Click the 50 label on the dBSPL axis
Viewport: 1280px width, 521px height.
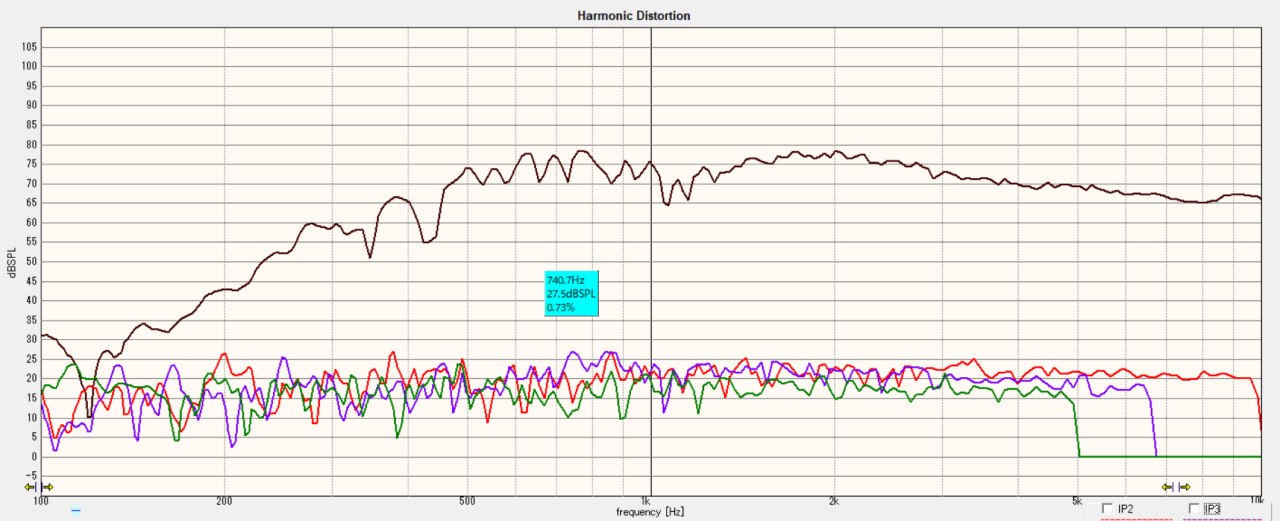32,261
